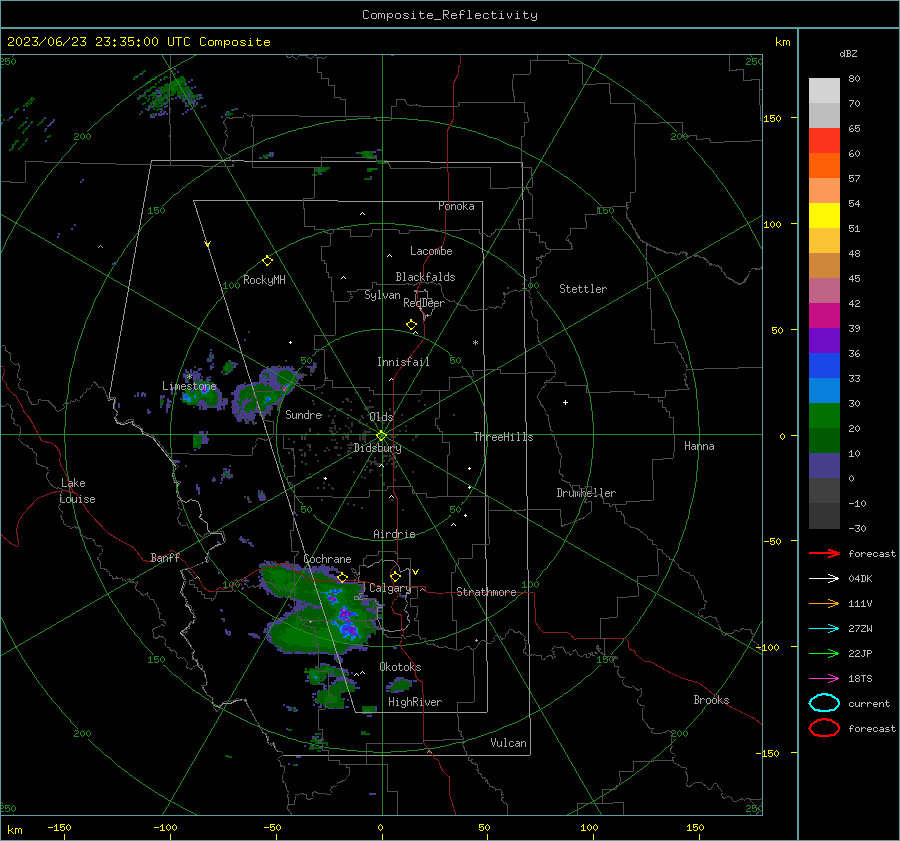The image size is (900, 841).
Task: Click the Vulcan town label
Action: (x=508, y=743)
